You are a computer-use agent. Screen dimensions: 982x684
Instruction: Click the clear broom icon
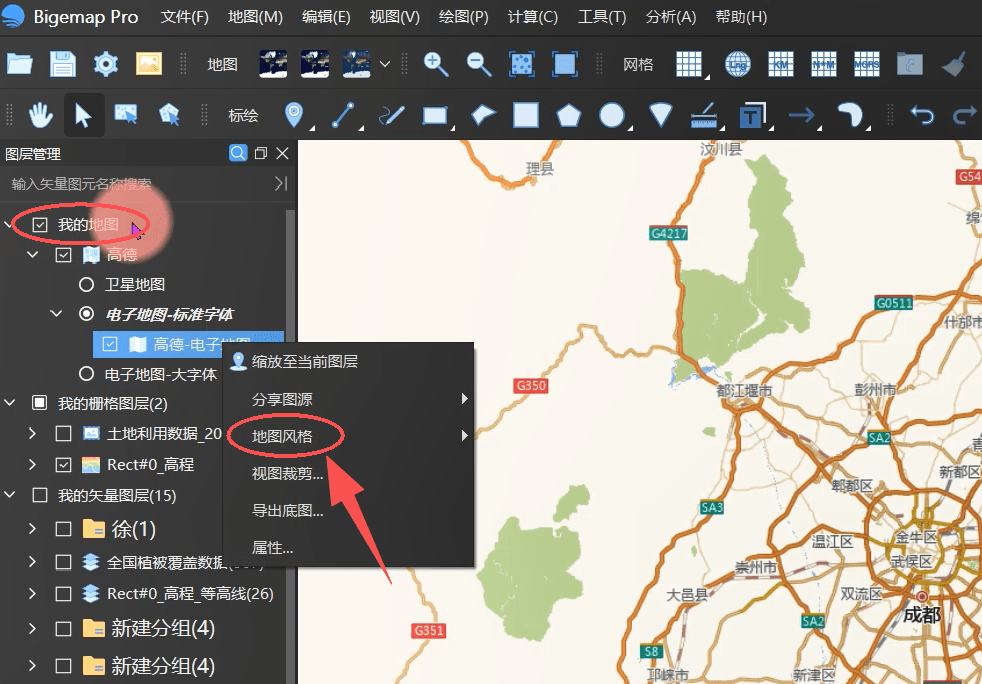[x=953, y=64]
